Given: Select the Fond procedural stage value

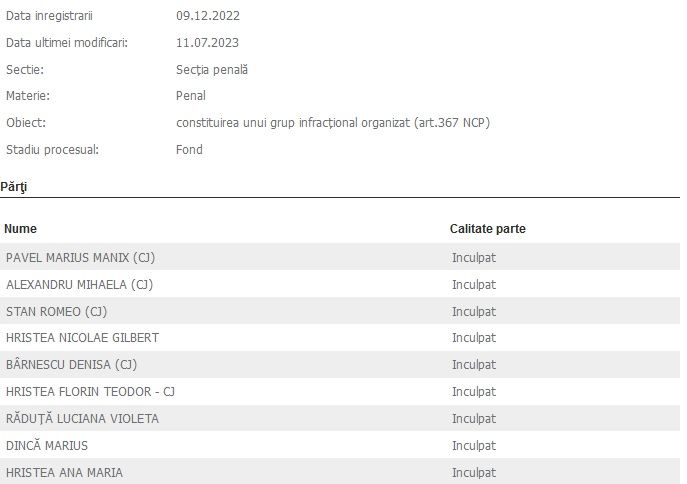Looking at the screenshot, I should (189, 150).
